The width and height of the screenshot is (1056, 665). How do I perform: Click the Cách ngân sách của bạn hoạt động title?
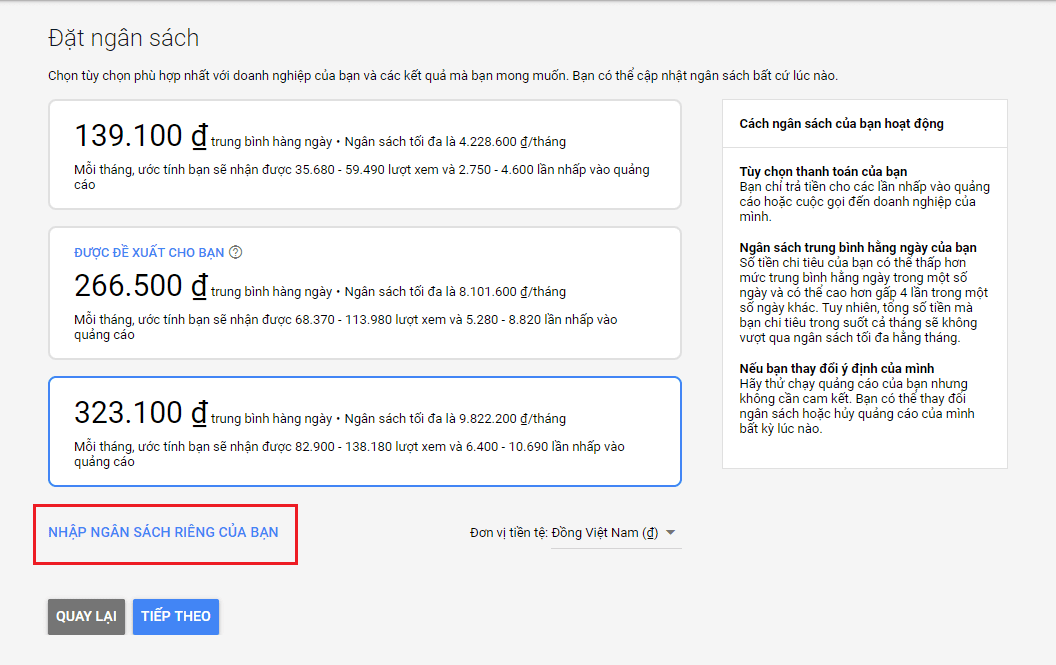tap(841, 124)
